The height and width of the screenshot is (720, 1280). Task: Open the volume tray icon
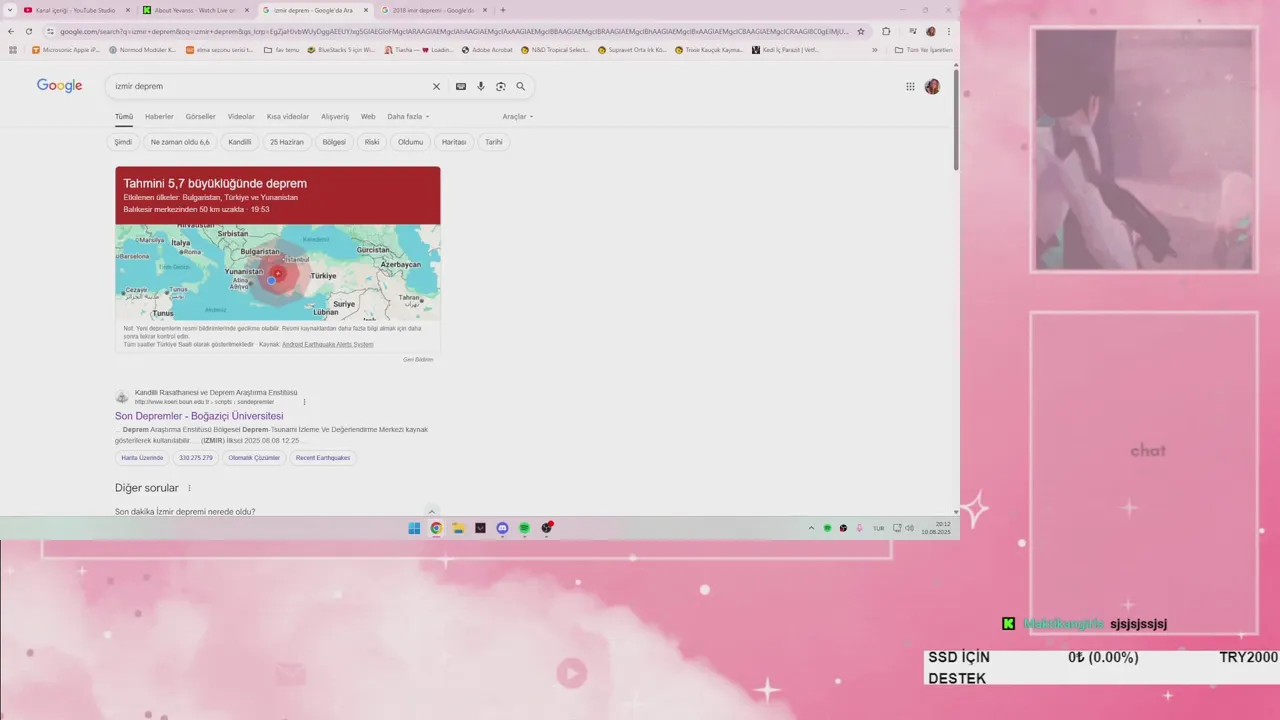[909, 528]
